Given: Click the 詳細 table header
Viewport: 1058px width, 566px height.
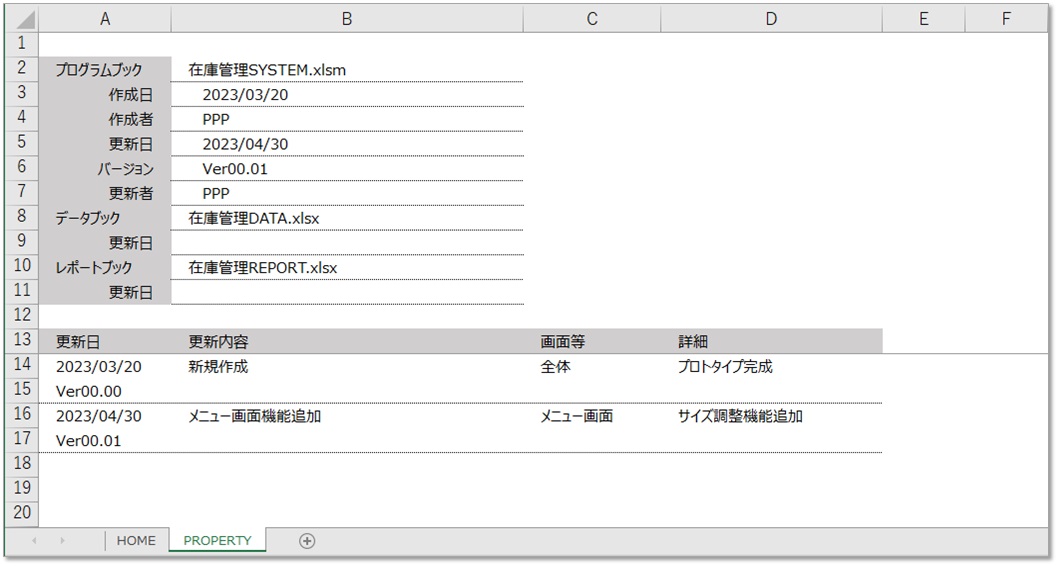Looking at the screenshot, I should point(771,341).
